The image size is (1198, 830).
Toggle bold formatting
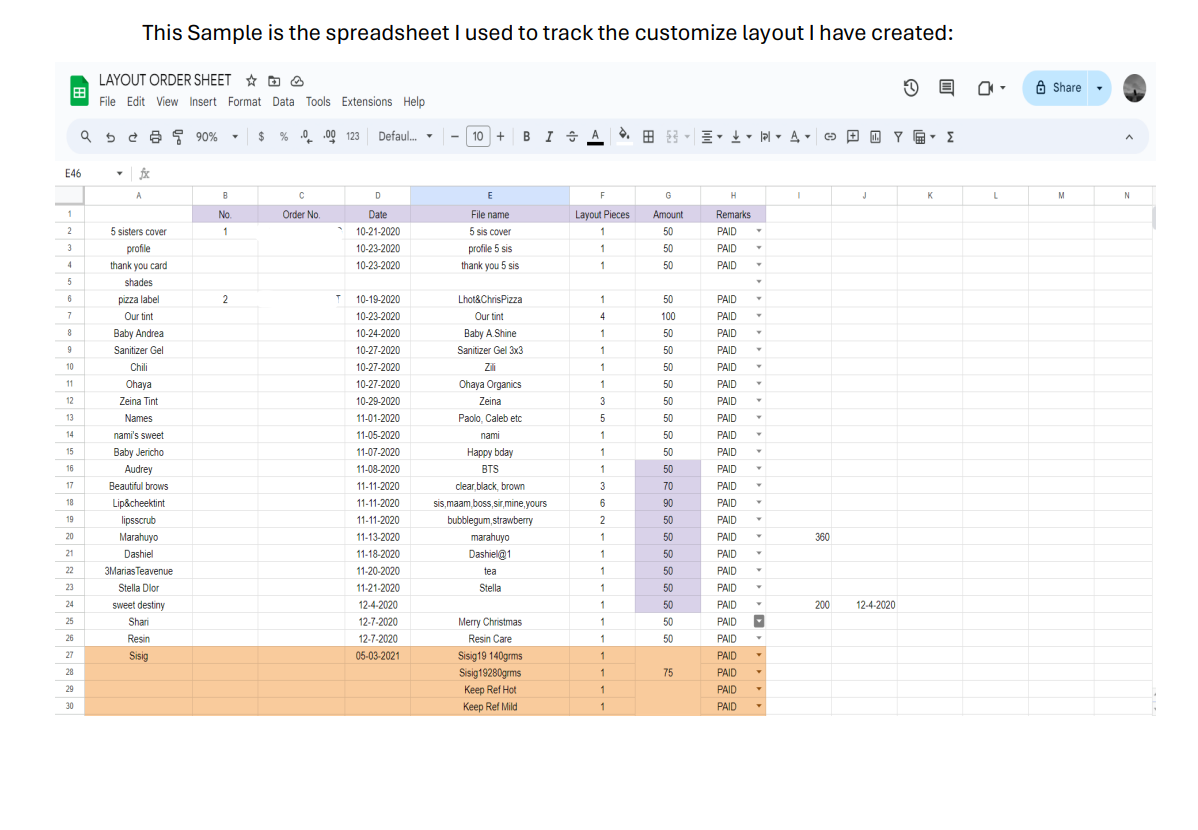(527, 137)
